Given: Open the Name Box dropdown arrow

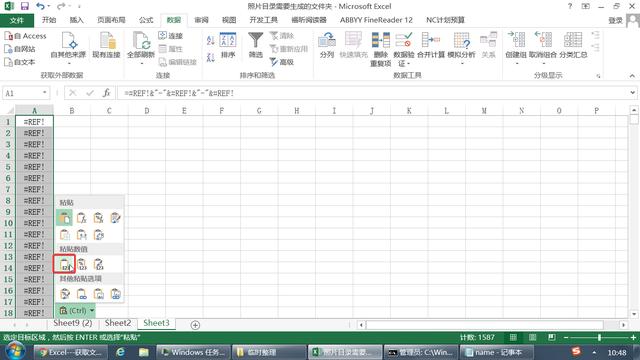Looking at the screenshot, I should click(x=44, y=93).
